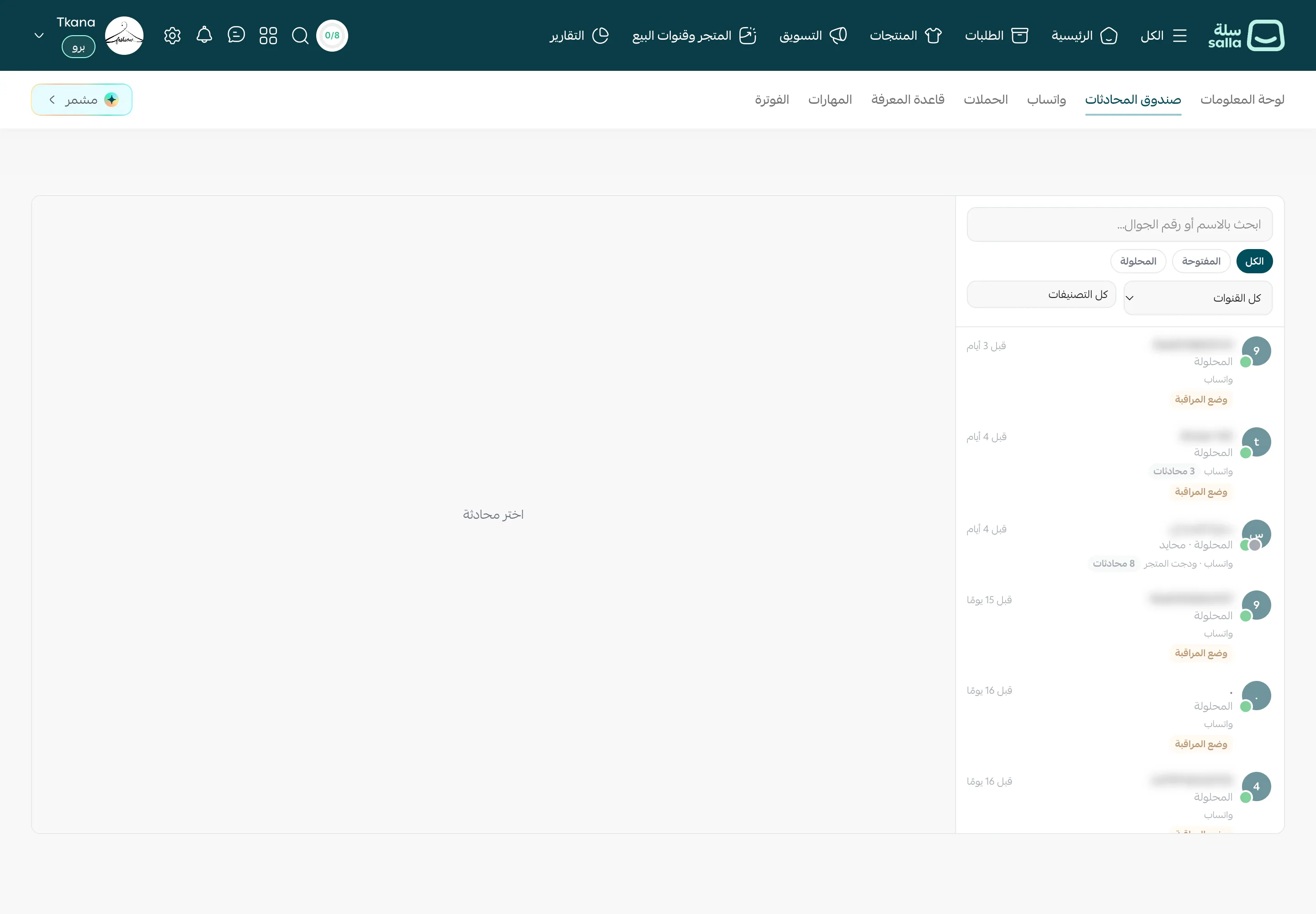Expand the Tkana account dropdown arrow
The width and height of the screenshot is (1316, 914).
pos(39,36)
